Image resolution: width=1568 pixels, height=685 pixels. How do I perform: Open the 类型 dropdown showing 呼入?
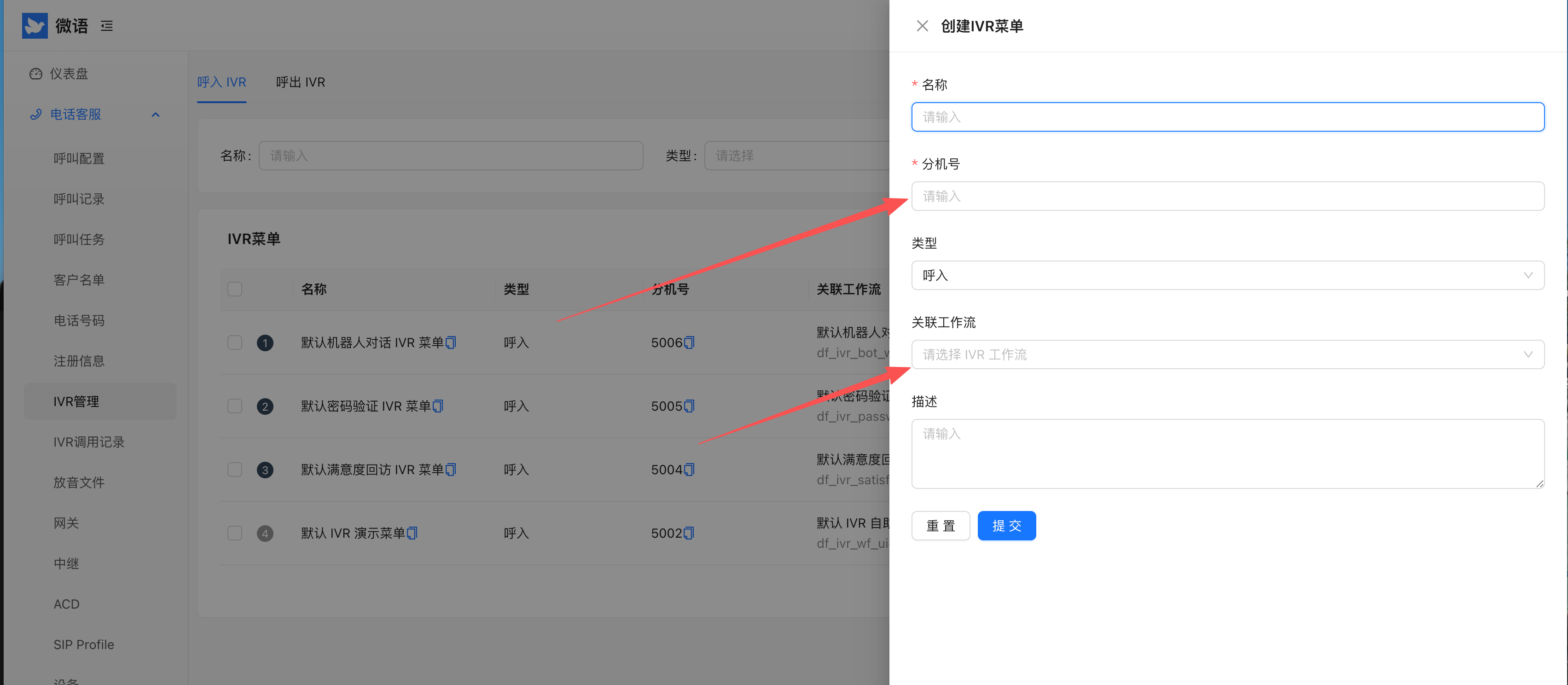tap(1227, 275)
